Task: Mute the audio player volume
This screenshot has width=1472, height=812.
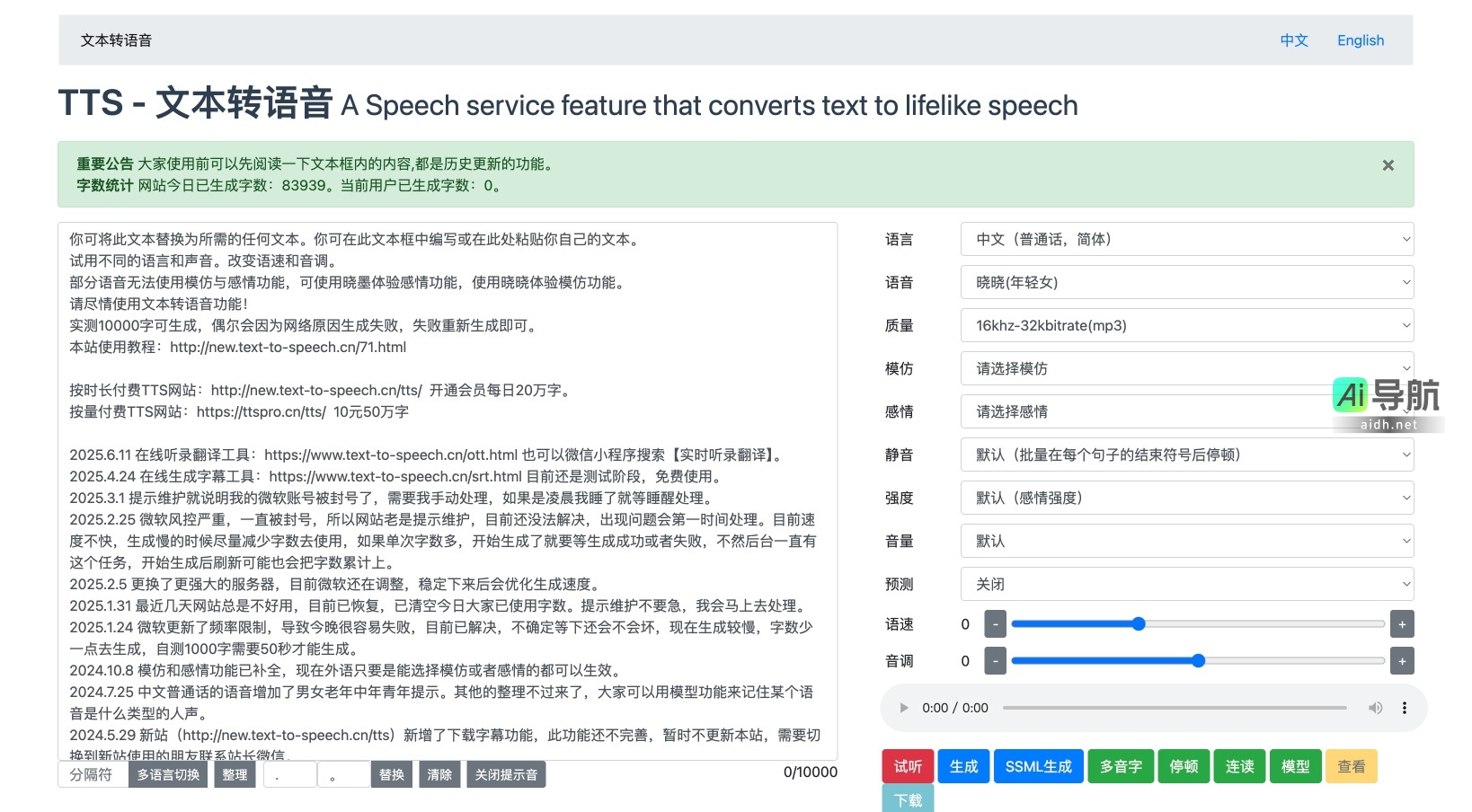Action: pyautogui.click(x=1375, y=708)
